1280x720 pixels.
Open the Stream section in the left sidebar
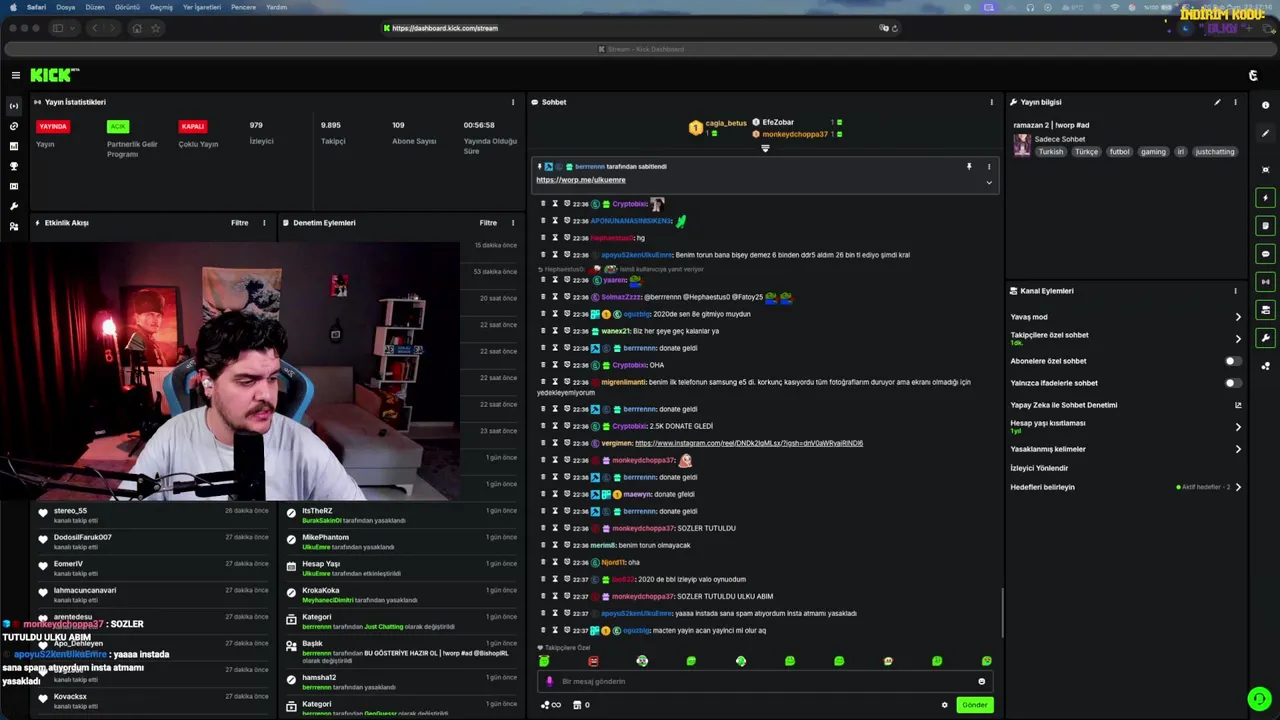[14, 106]
